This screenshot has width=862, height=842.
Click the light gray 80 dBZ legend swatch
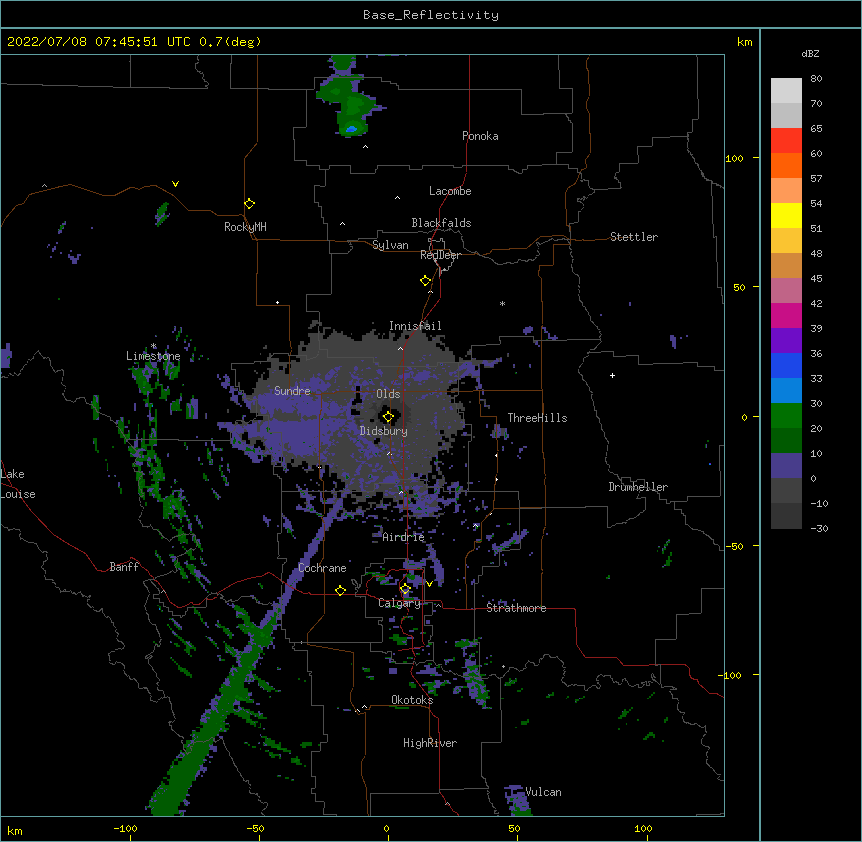786,91
